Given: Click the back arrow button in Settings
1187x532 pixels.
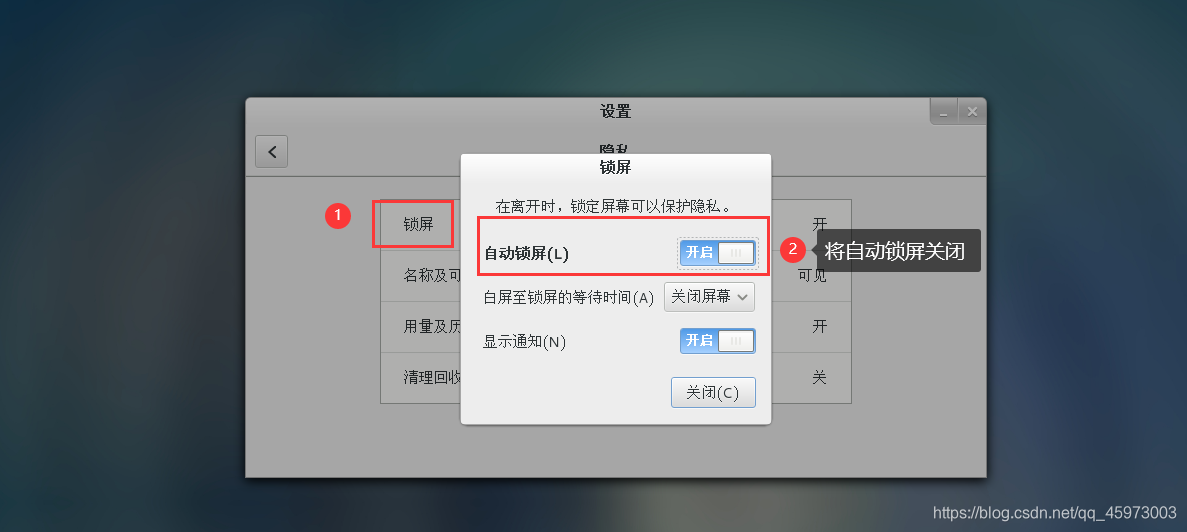Looking at the screenshot, I should pos(272,151).
